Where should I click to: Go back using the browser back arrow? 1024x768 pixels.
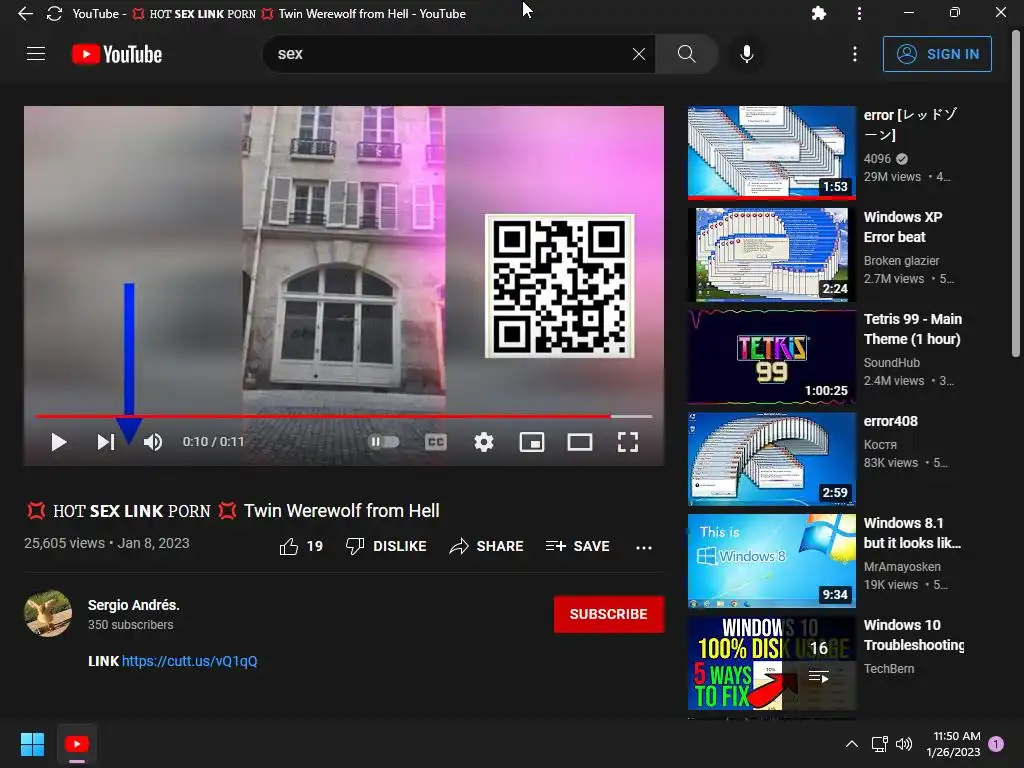pyautogui.click(x=25, y=14)
